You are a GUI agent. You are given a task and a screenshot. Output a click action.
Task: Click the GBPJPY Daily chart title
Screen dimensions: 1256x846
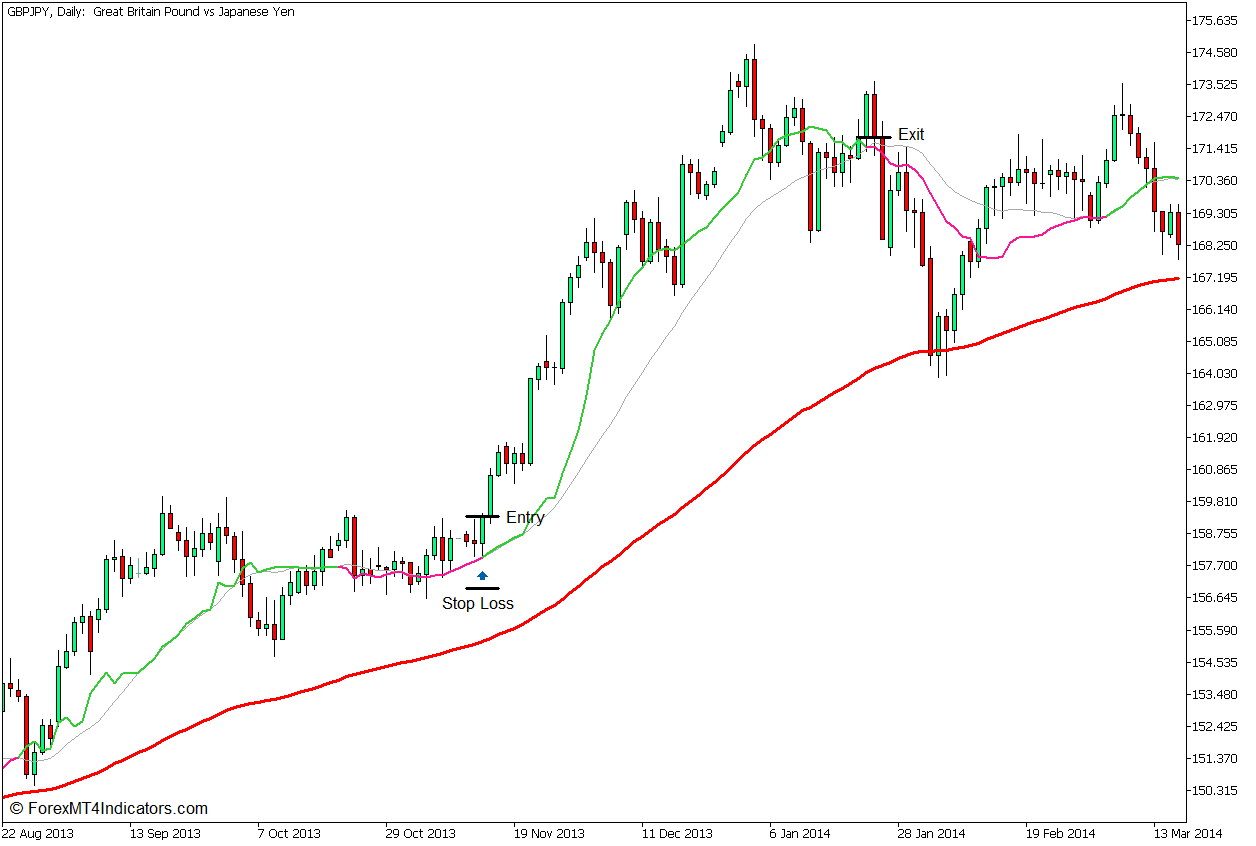(x=150, y=12)
